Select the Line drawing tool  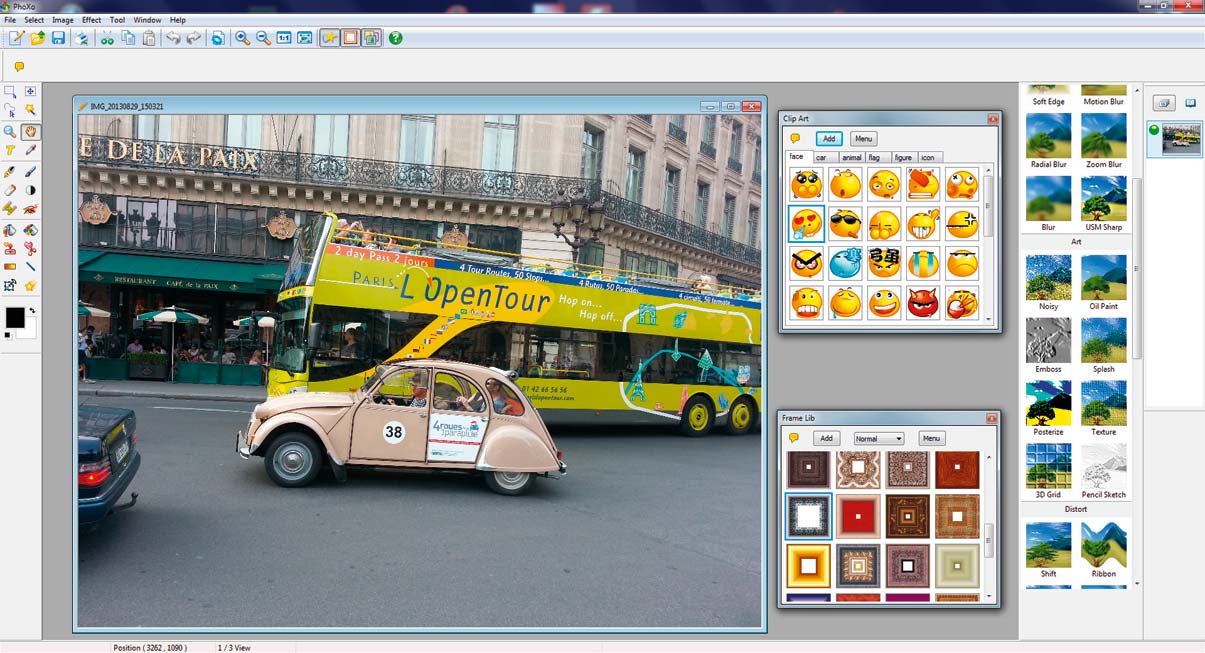coord(31,267)
